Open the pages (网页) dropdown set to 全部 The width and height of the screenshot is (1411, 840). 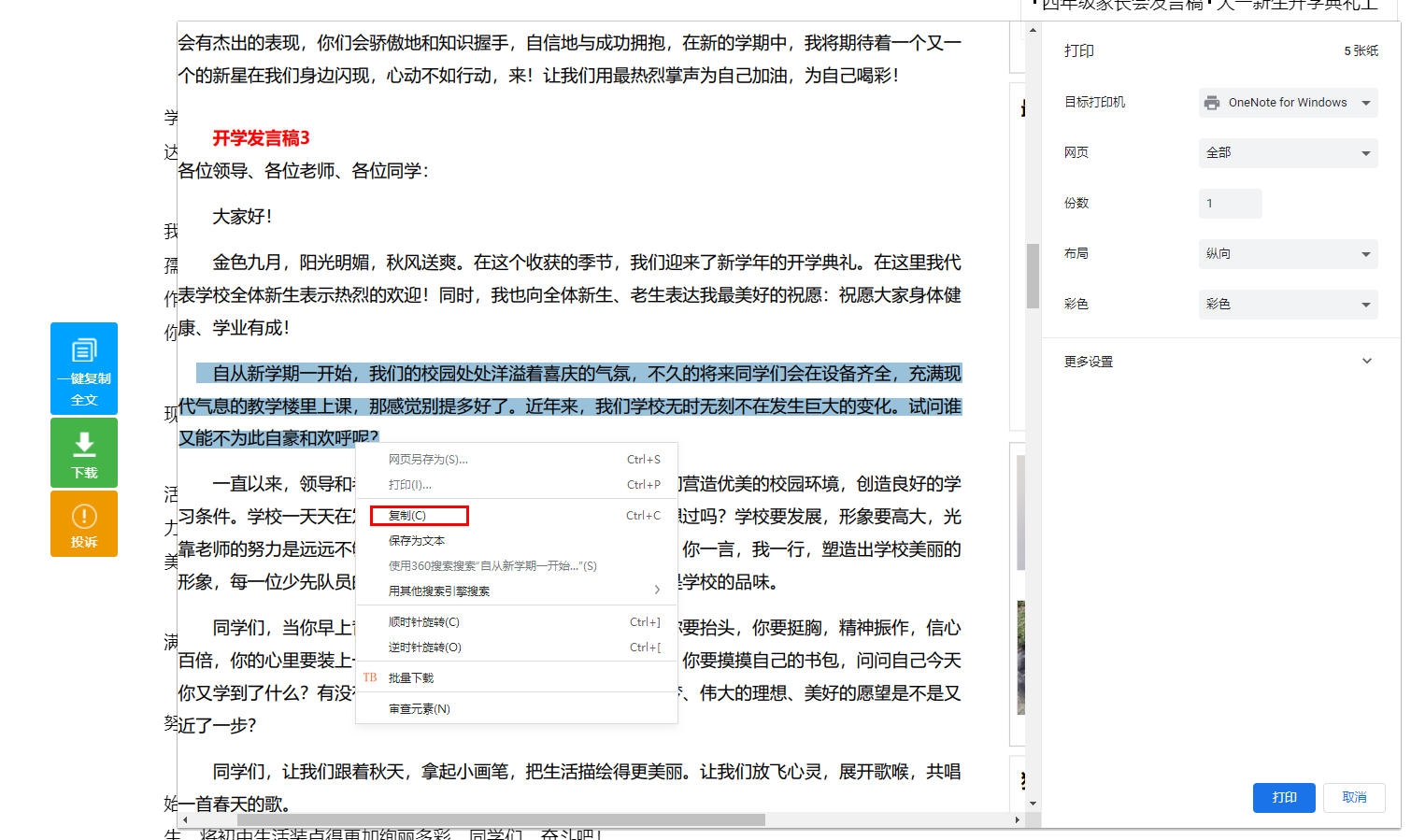[x=1288, y=153]
